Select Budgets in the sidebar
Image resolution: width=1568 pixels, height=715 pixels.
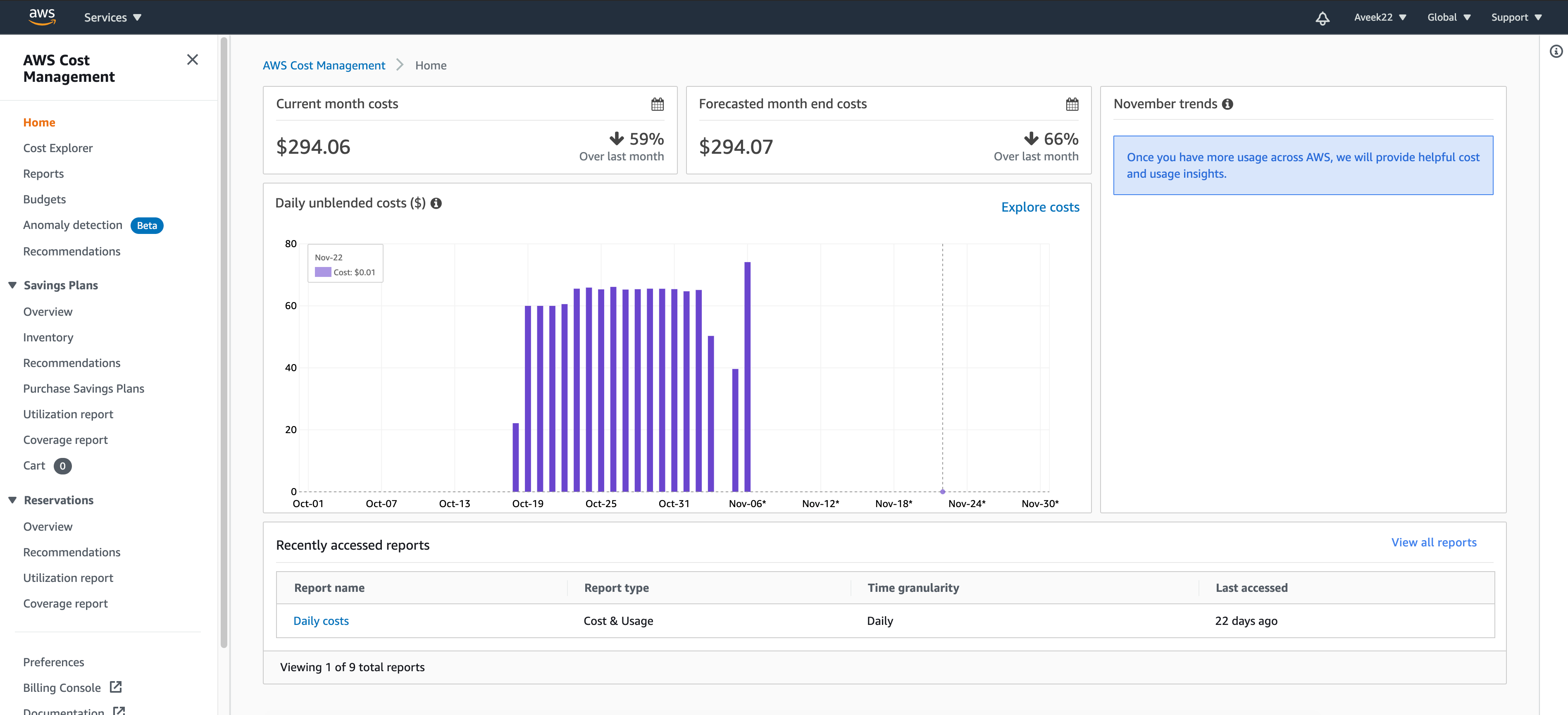click(45, 199)
